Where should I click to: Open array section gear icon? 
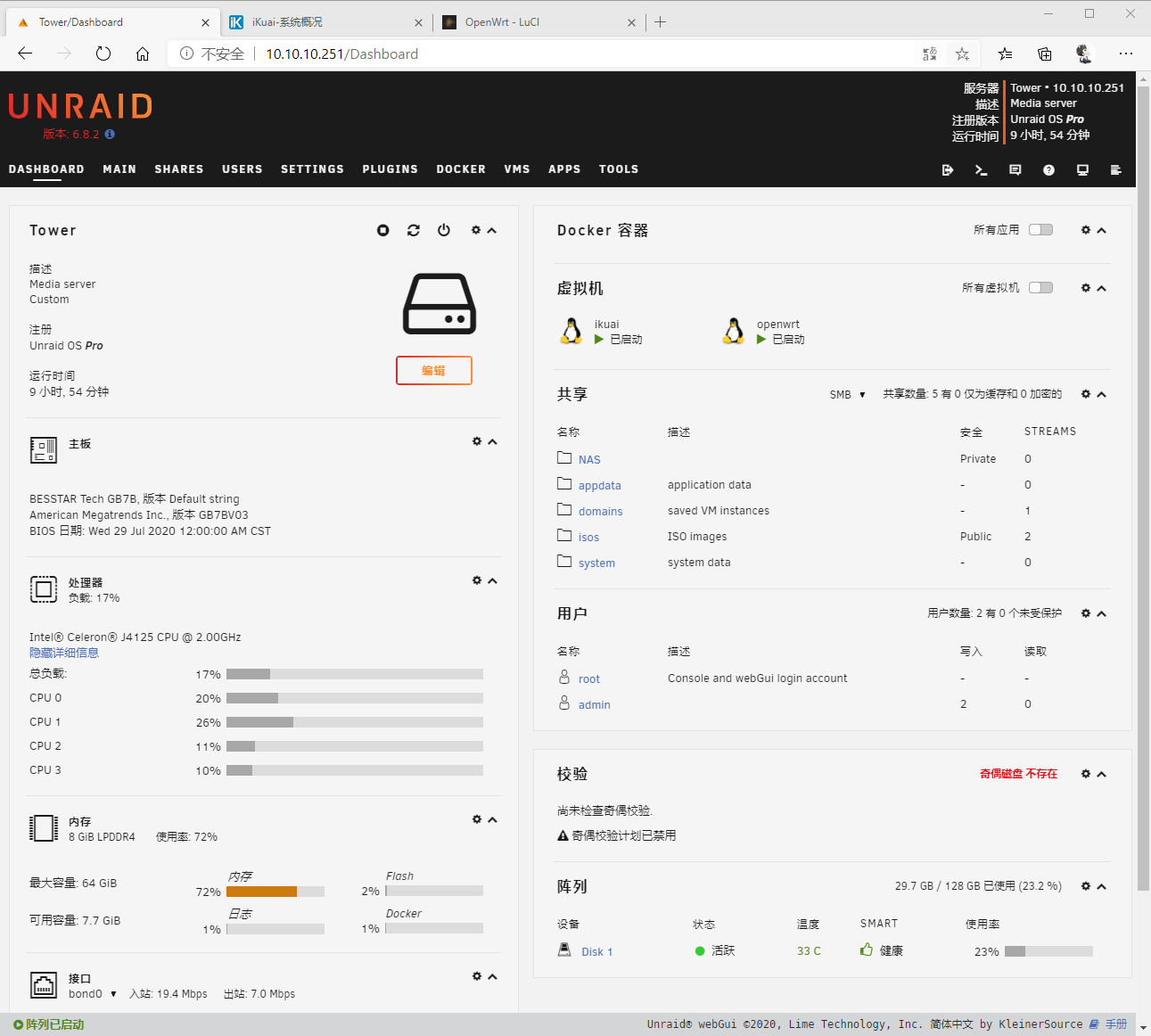(1086, 886)
